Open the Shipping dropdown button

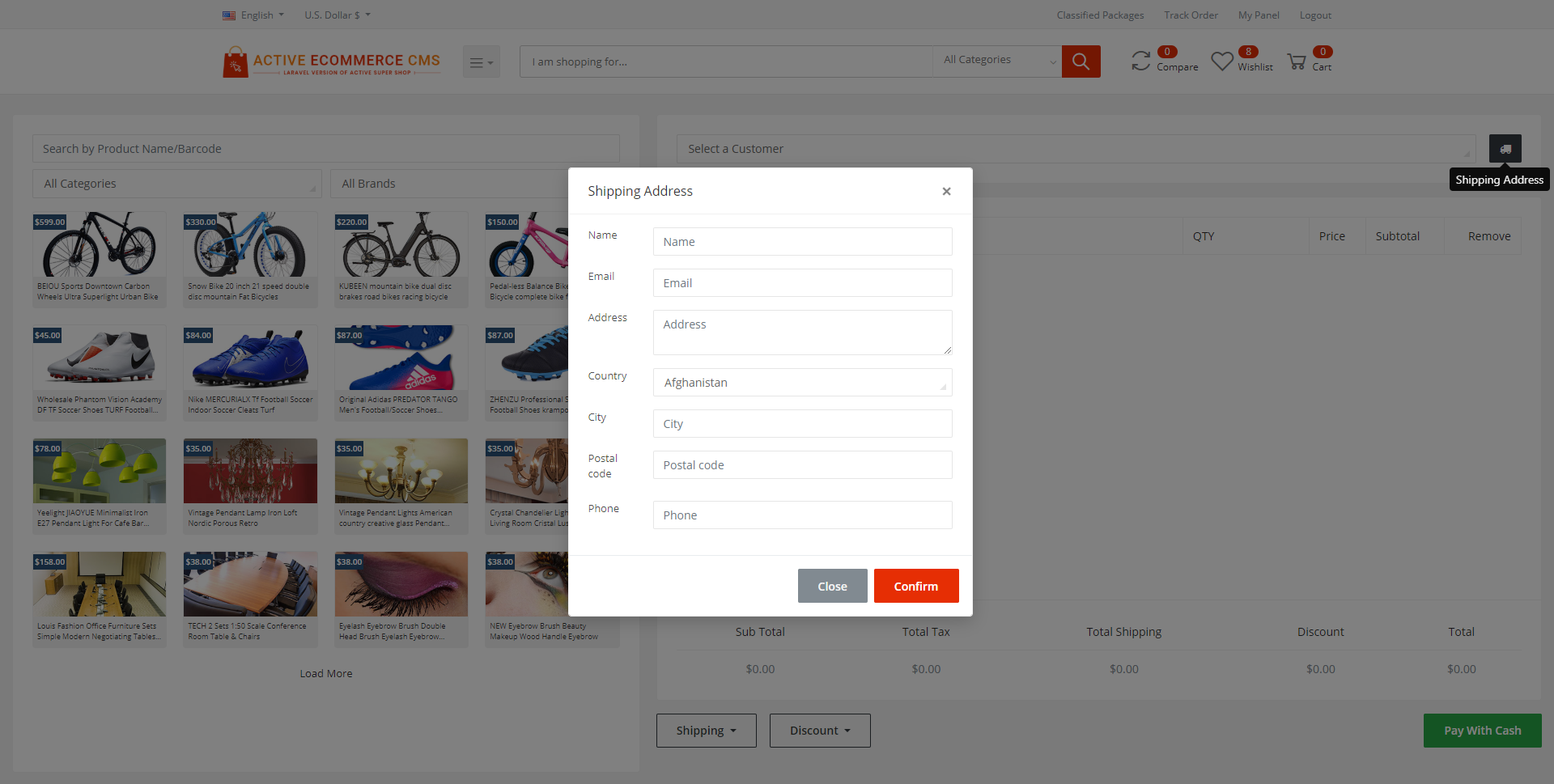(706, 731)
